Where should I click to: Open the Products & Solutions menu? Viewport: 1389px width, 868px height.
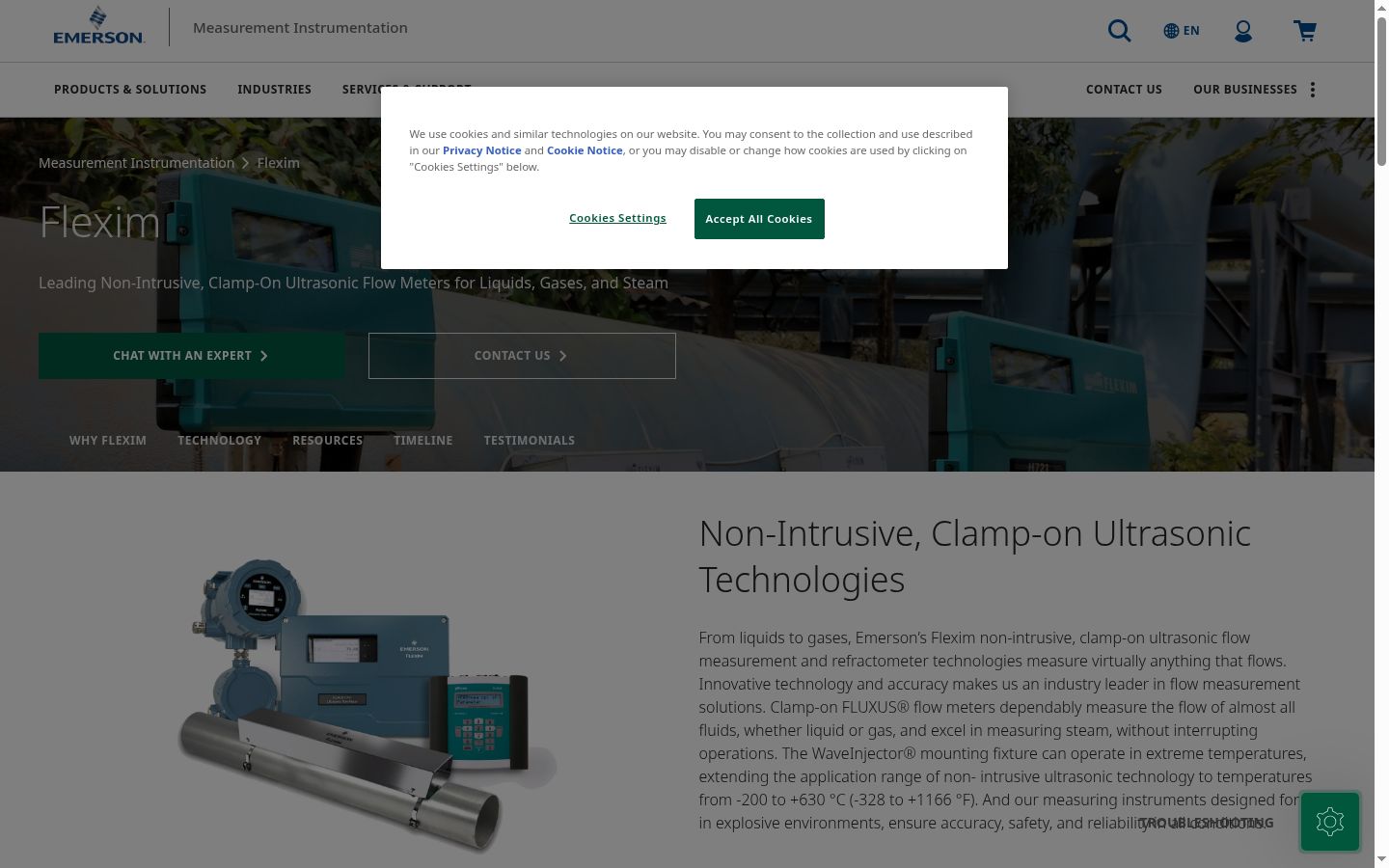(130, 90)
